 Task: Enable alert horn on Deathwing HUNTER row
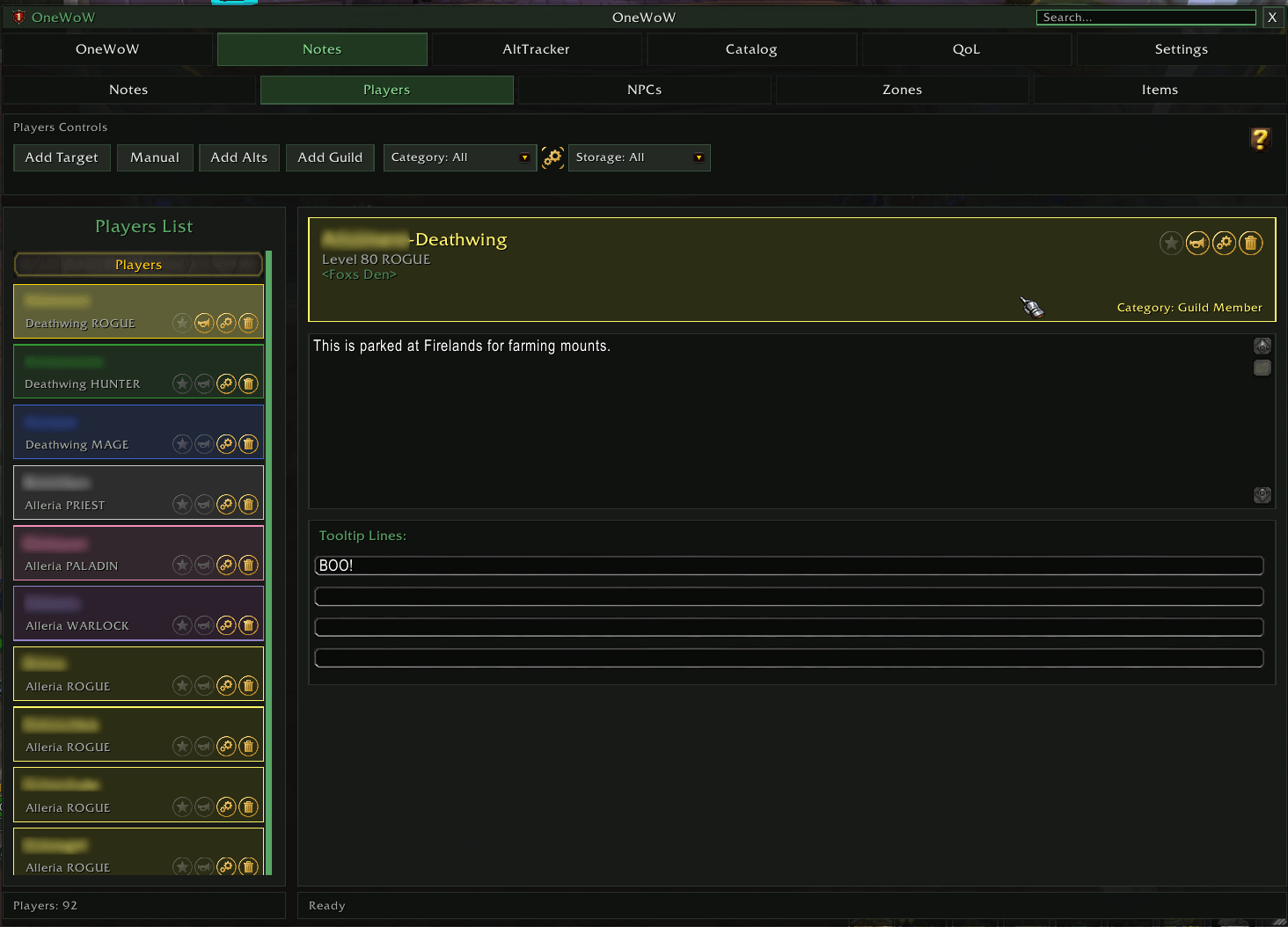coord(204,383)
